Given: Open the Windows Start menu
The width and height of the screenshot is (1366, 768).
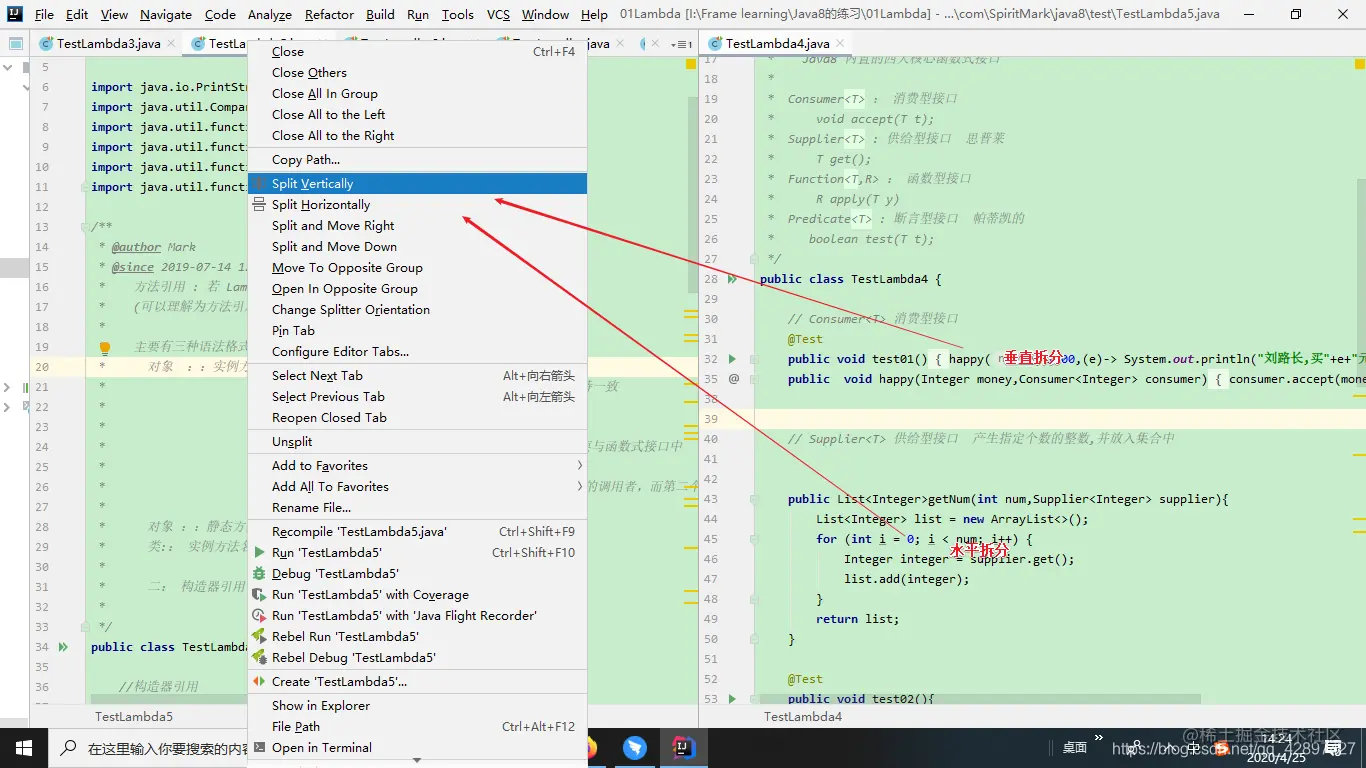Looking at the screenshot, I should click(24, 748).
